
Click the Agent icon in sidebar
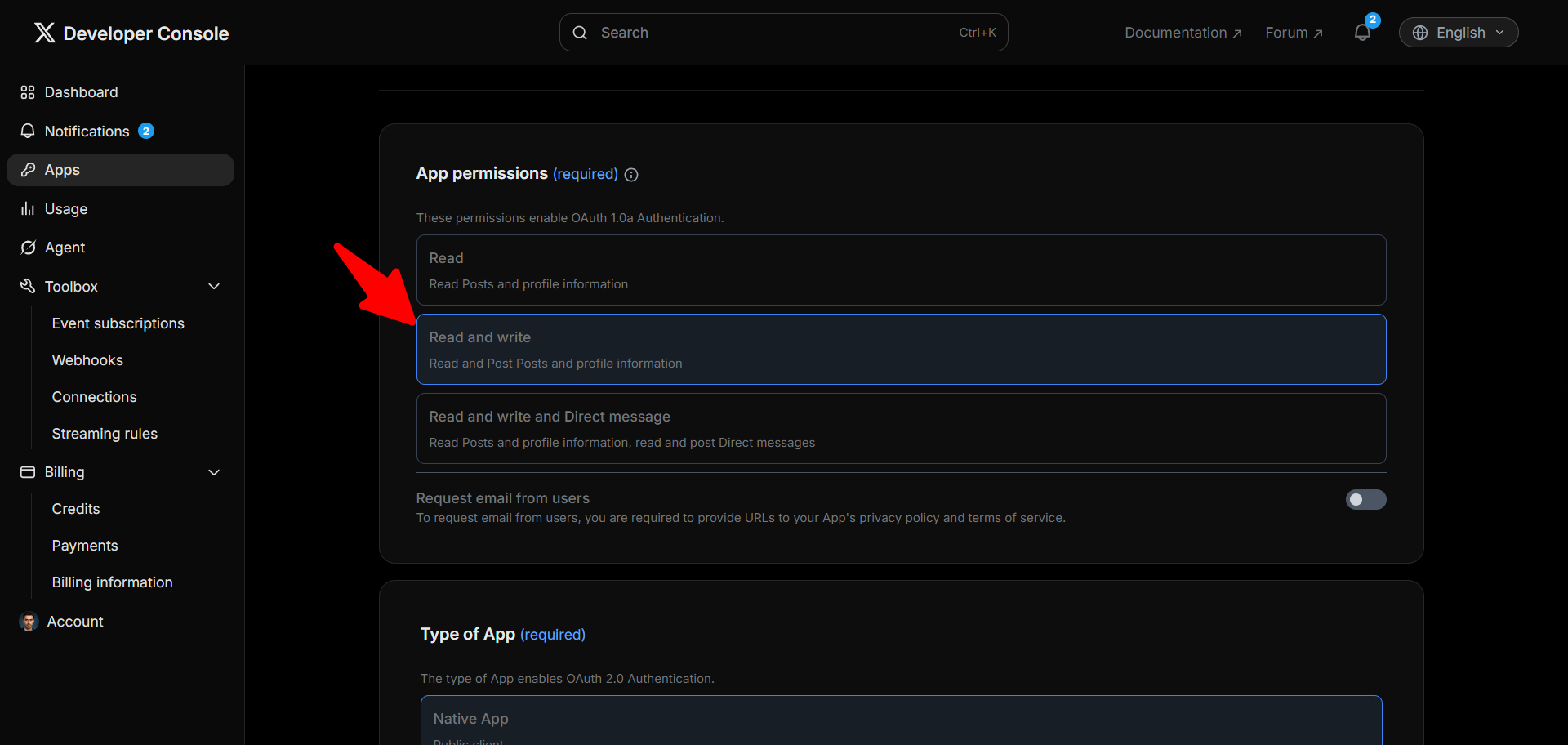coord(28,248)
